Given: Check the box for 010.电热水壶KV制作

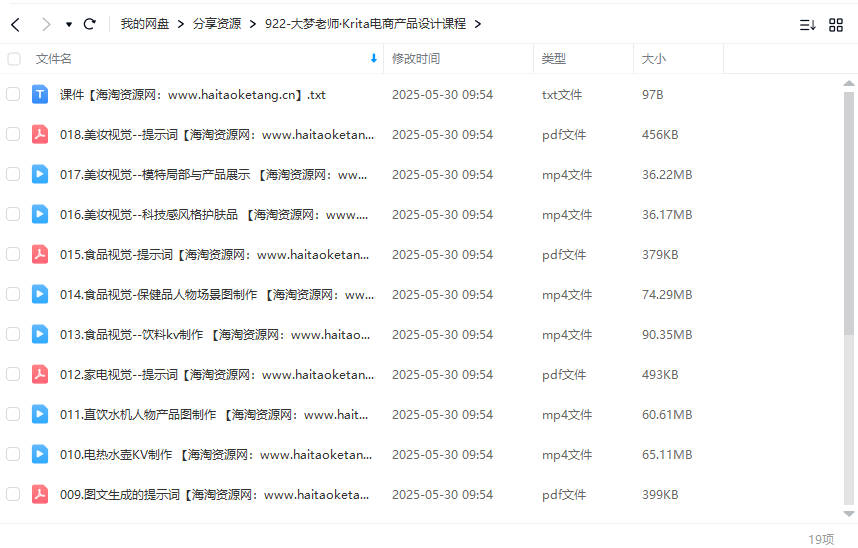Looking at the screenshot, I should pyautogui.click(x=13, y=454).
